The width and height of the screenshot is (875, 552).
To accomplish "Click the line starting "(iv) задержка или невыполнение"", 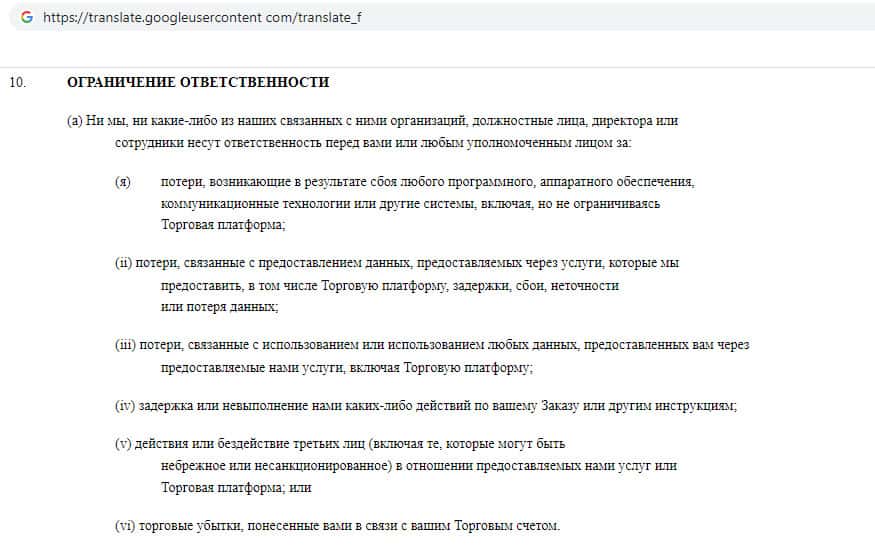I will [425, 405].
